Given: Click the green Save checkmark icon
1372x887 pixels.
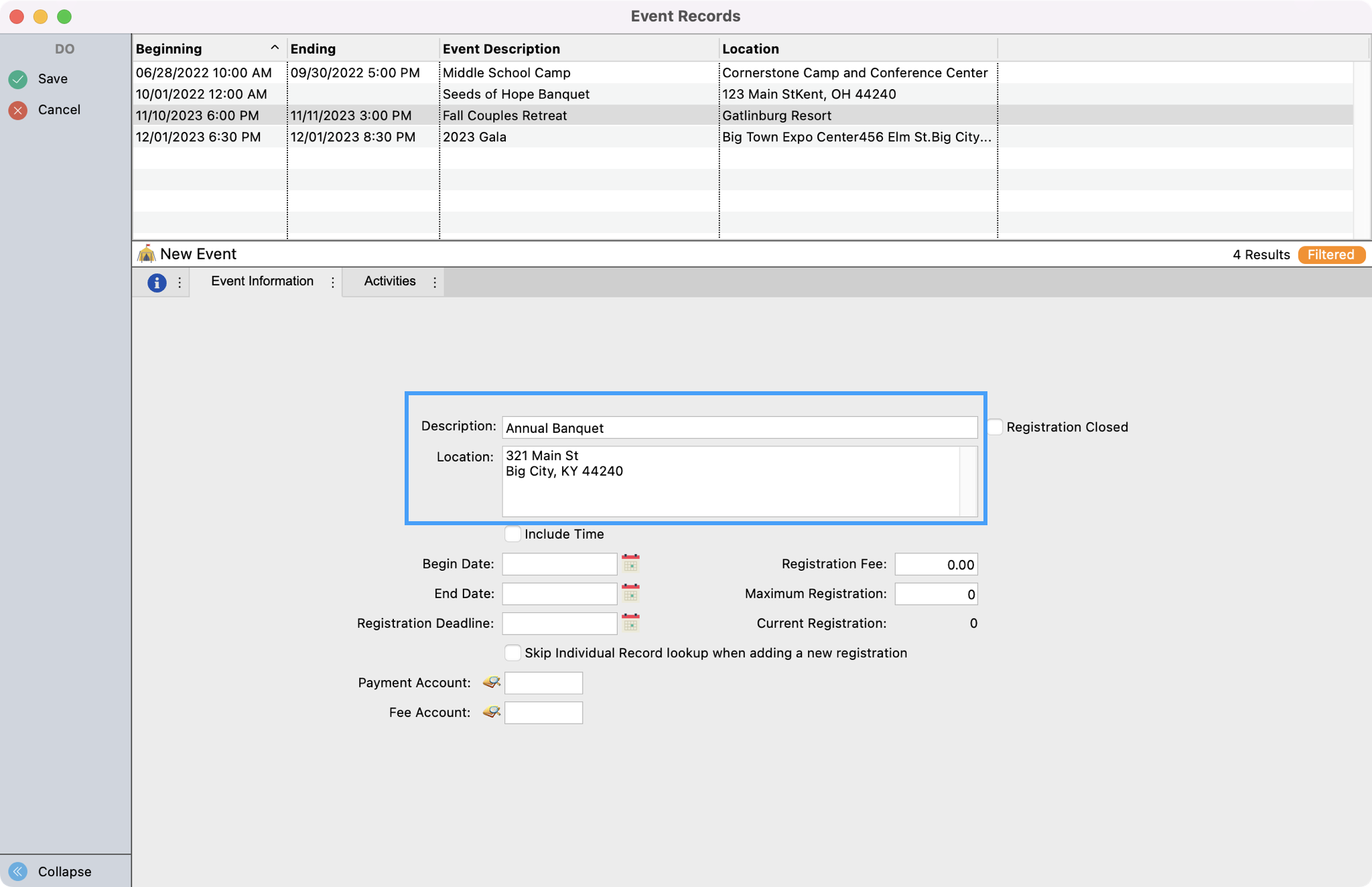Looking at the screenshot, I should point(18,79).
